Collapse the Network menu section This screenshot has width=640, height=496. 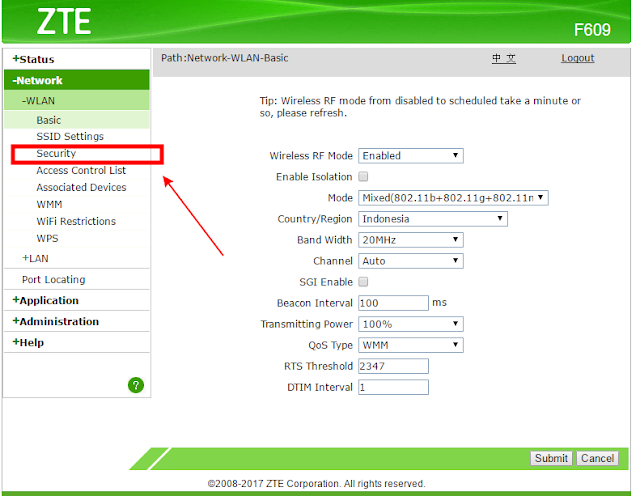[x=37, y=80]
